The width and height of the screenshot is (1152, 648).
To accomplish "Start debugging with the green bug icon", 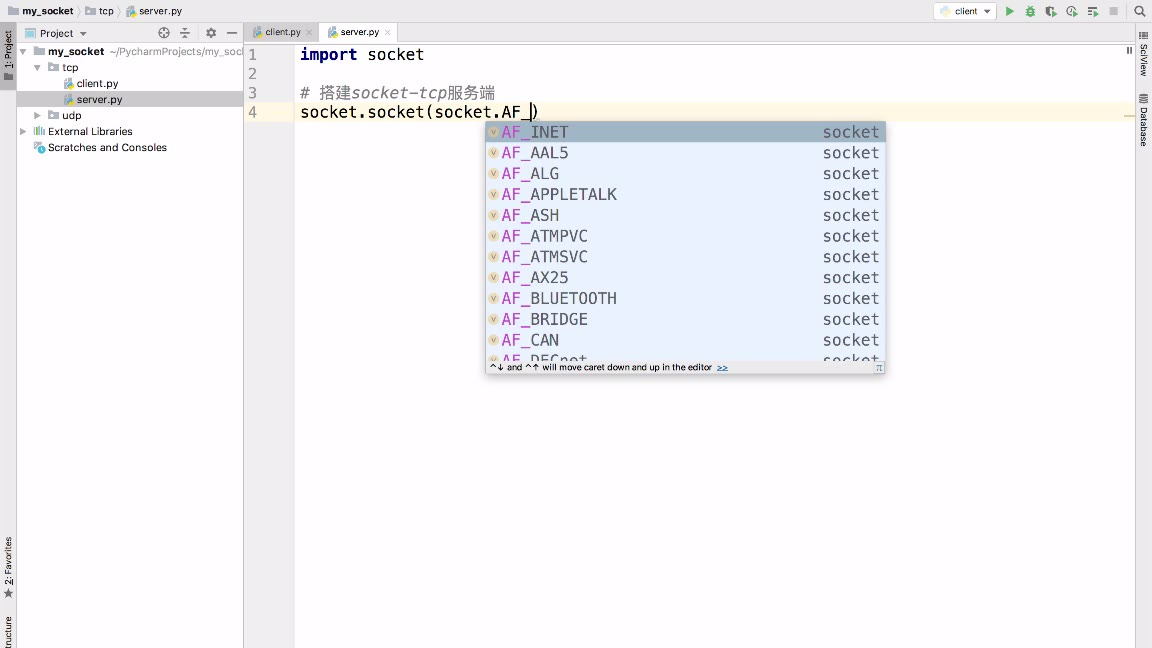I will pyautogui.click(x=1030, y=12).
